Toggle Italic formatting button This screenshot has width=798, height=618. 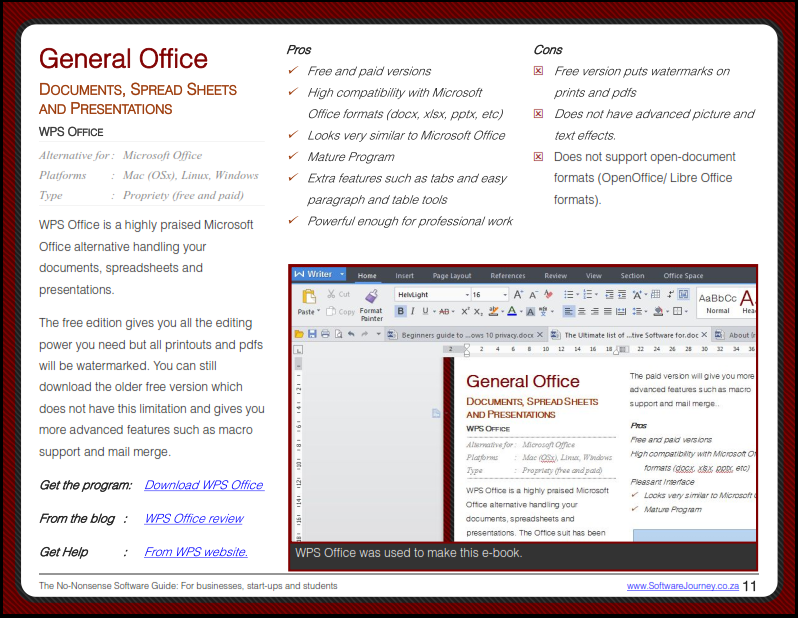pyautogui.click(x=413, y=311)
